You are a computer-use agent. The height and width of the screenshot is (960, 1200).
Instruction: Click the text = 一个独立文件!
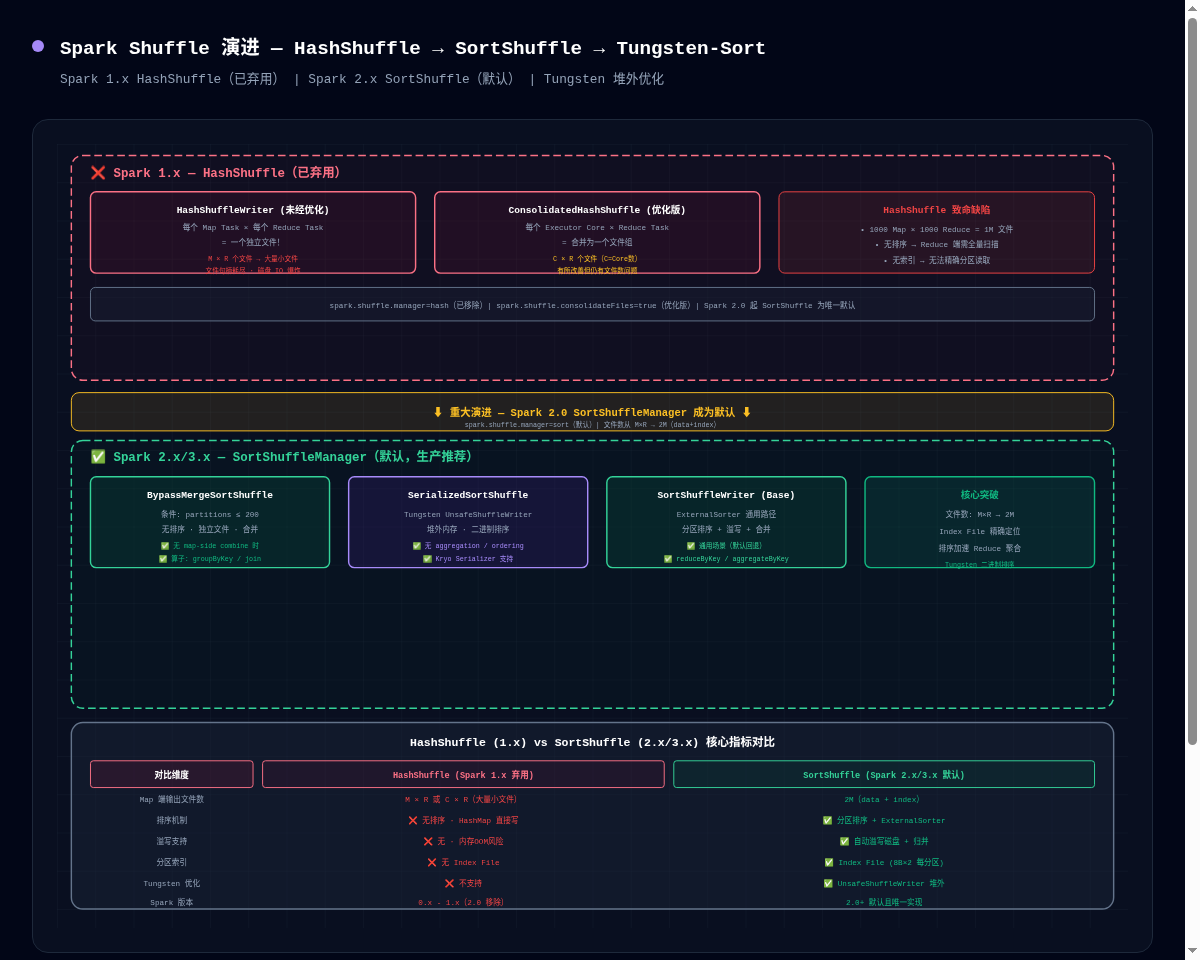[253, 242]
